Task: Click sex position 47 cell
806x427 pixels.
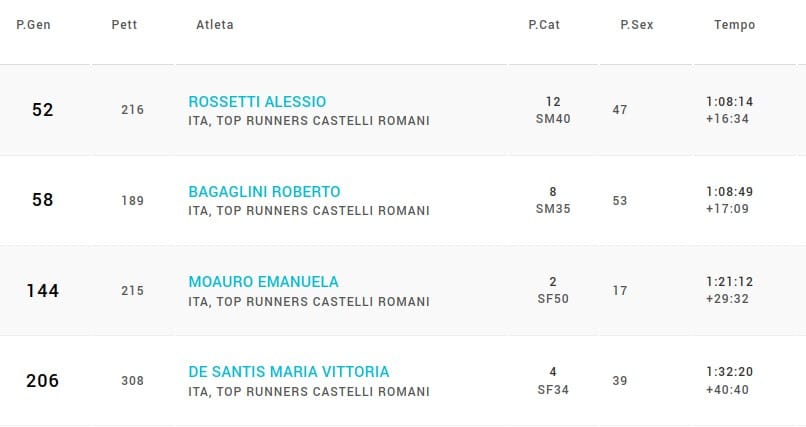Action: coord(620,110)
